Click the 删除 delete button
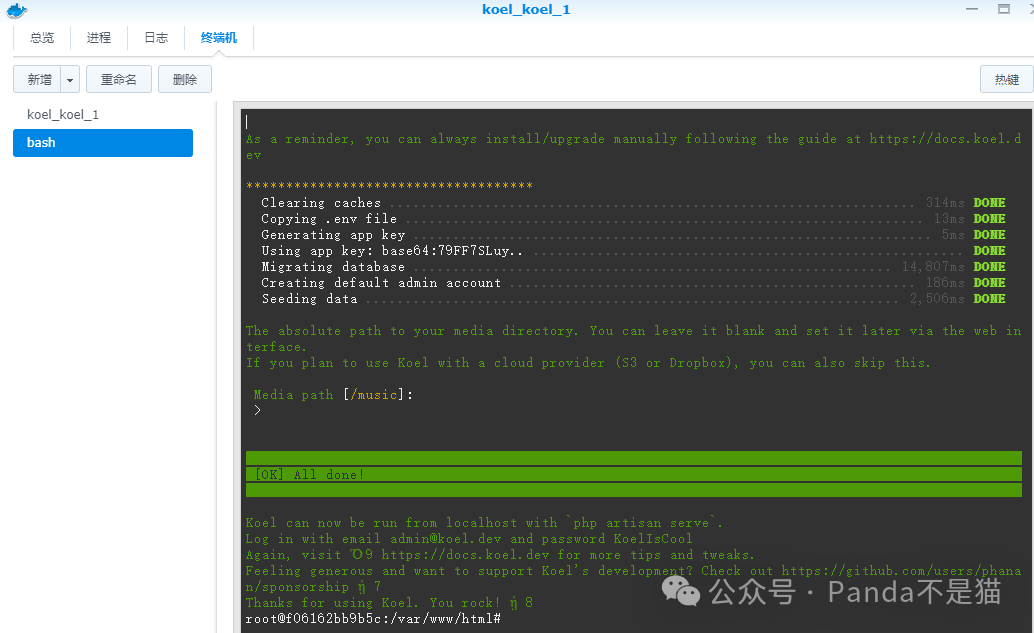Viewport: 1034px width, 633px height. click(185, 79)
